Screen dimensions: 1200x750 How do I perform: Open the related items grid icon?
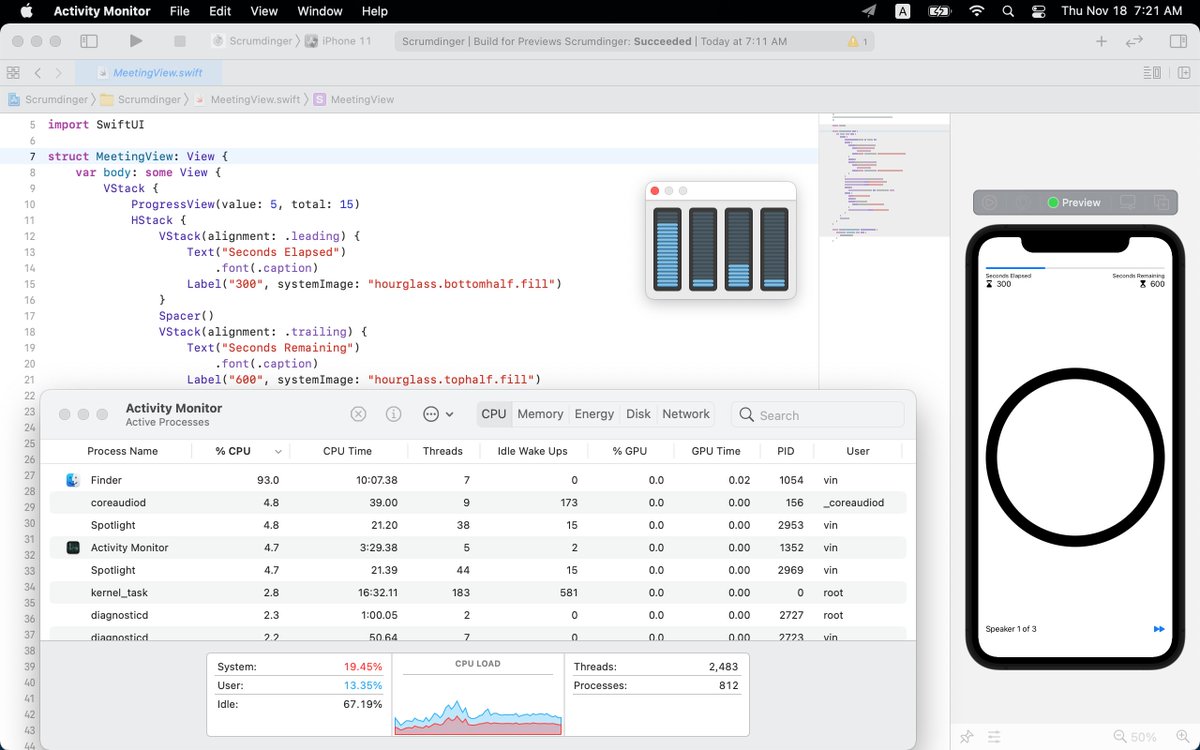(x=13, y=73)
